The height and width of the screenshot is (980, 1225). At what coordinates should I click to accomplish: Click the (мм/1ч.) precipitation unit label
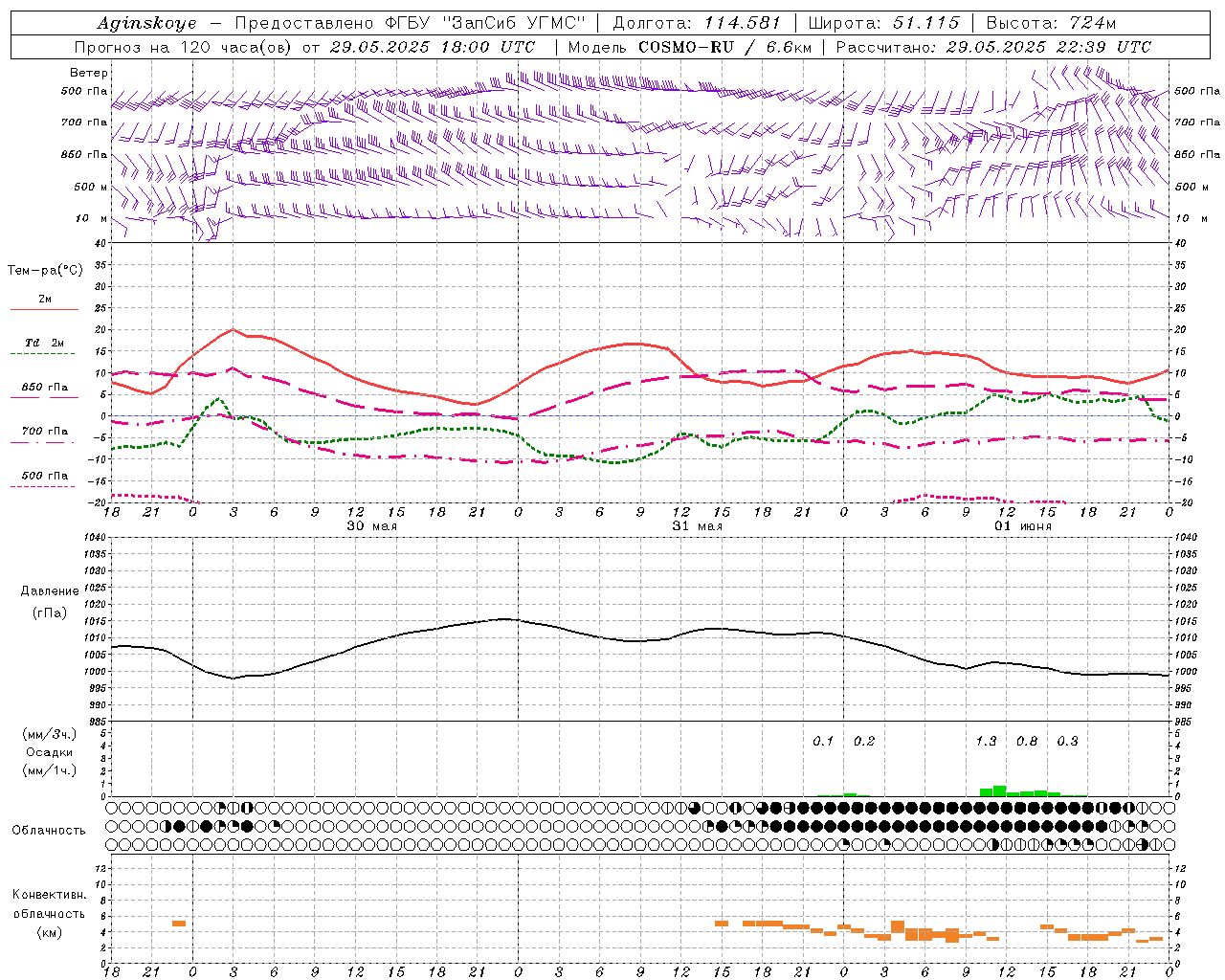point(50,770)
